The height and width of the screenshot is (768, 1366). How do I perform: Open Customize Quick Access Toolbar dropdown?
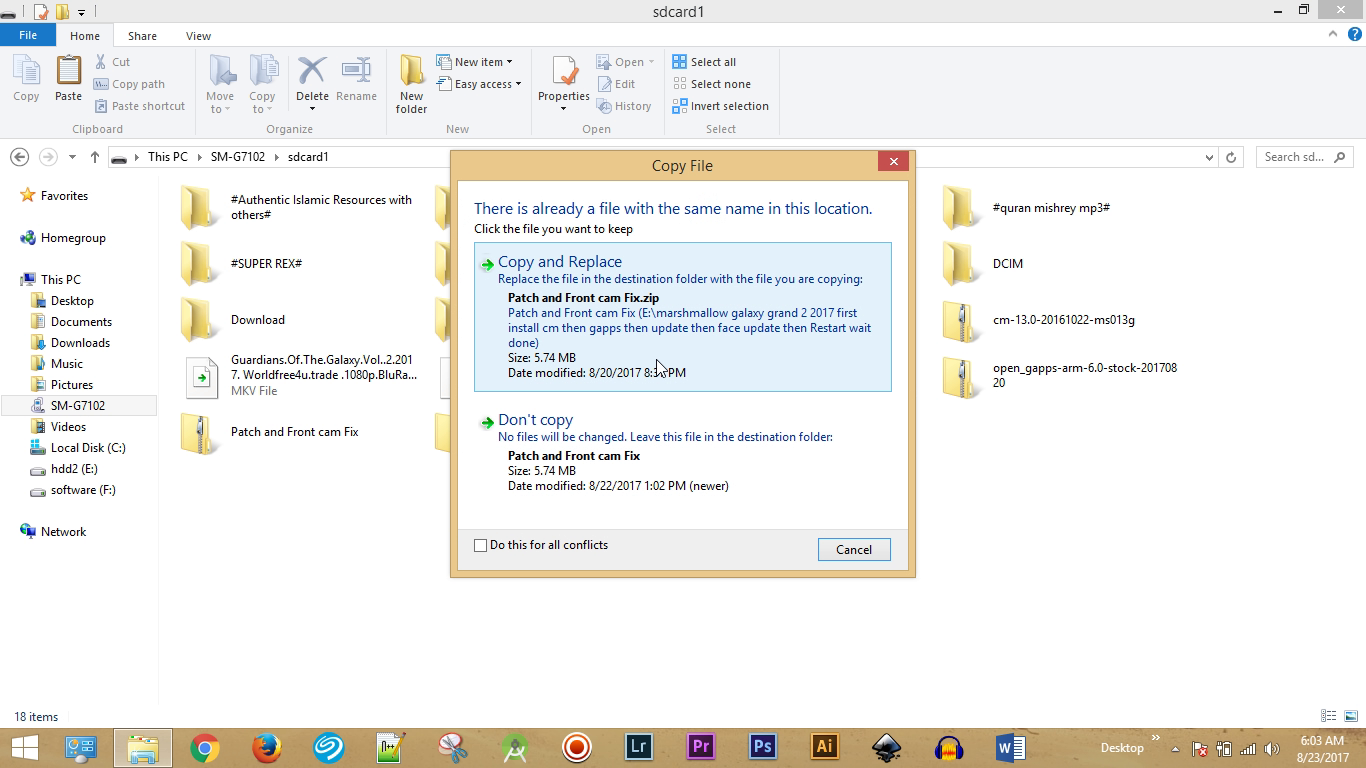click(x=81, y=12)
